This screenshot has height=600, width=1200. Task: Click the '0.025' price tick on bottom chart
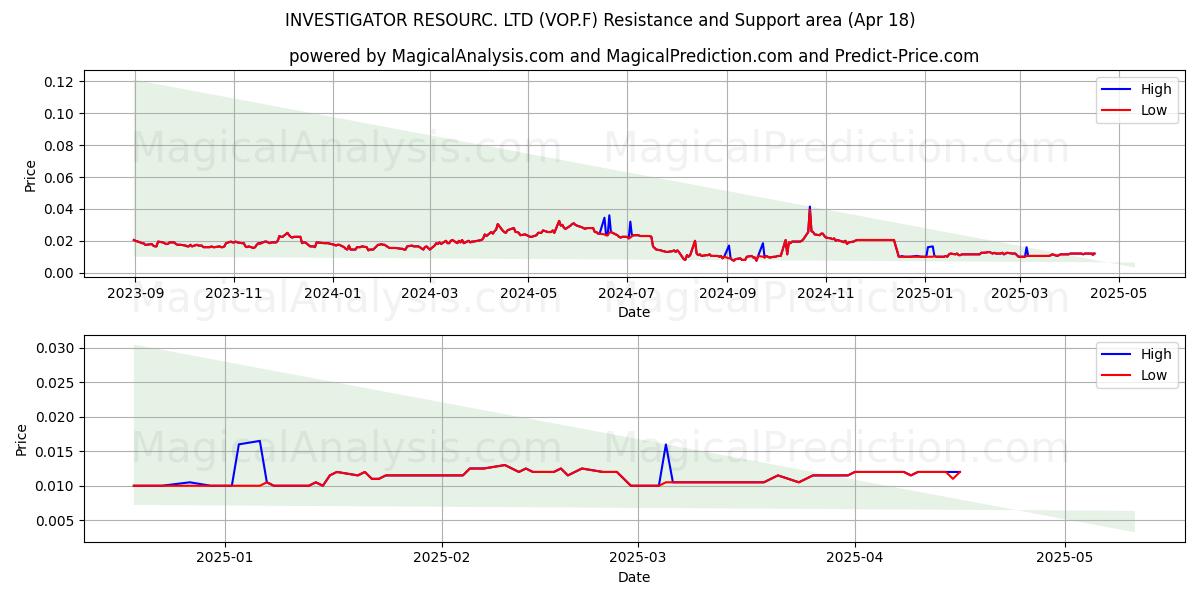(x=55, y=383)
